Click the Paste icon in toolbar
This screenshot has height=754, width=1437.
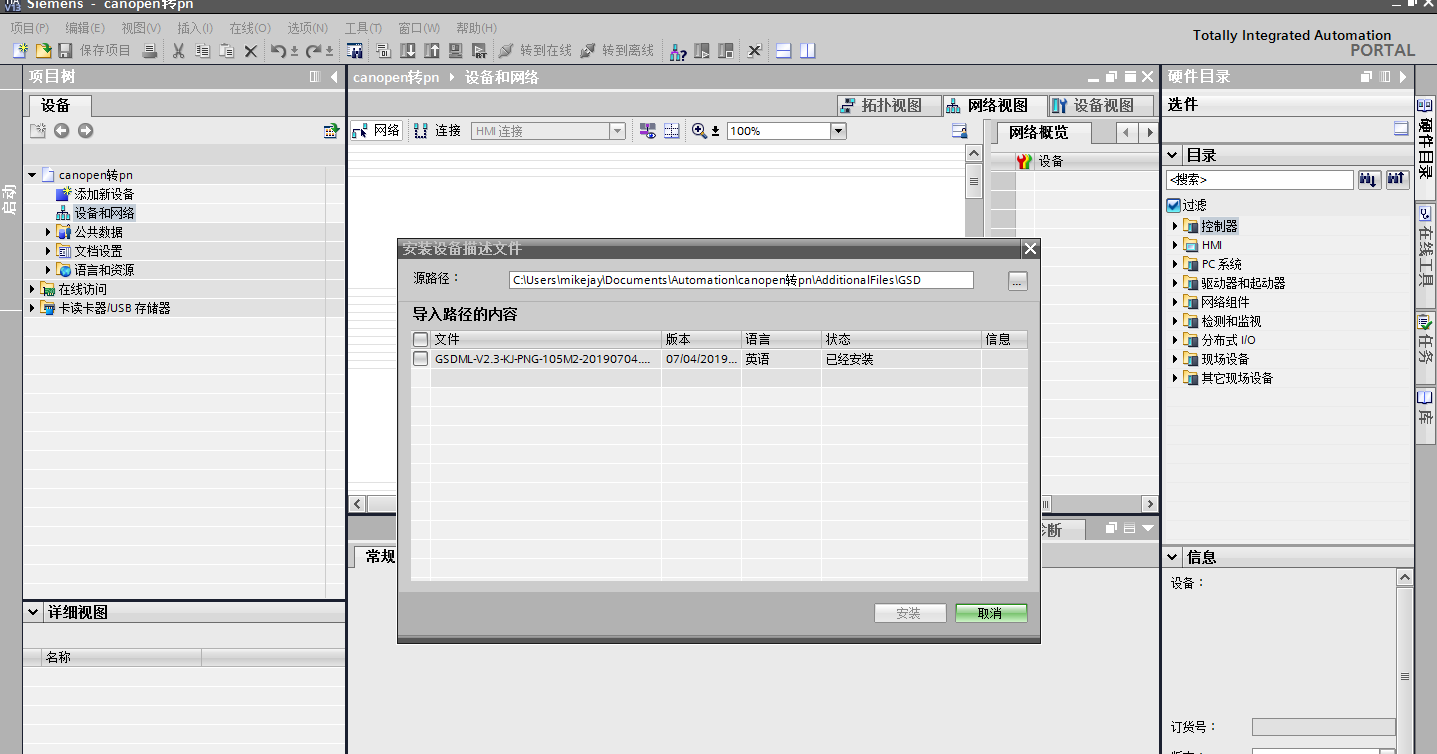pyautogui.click(x=227, y=50)
